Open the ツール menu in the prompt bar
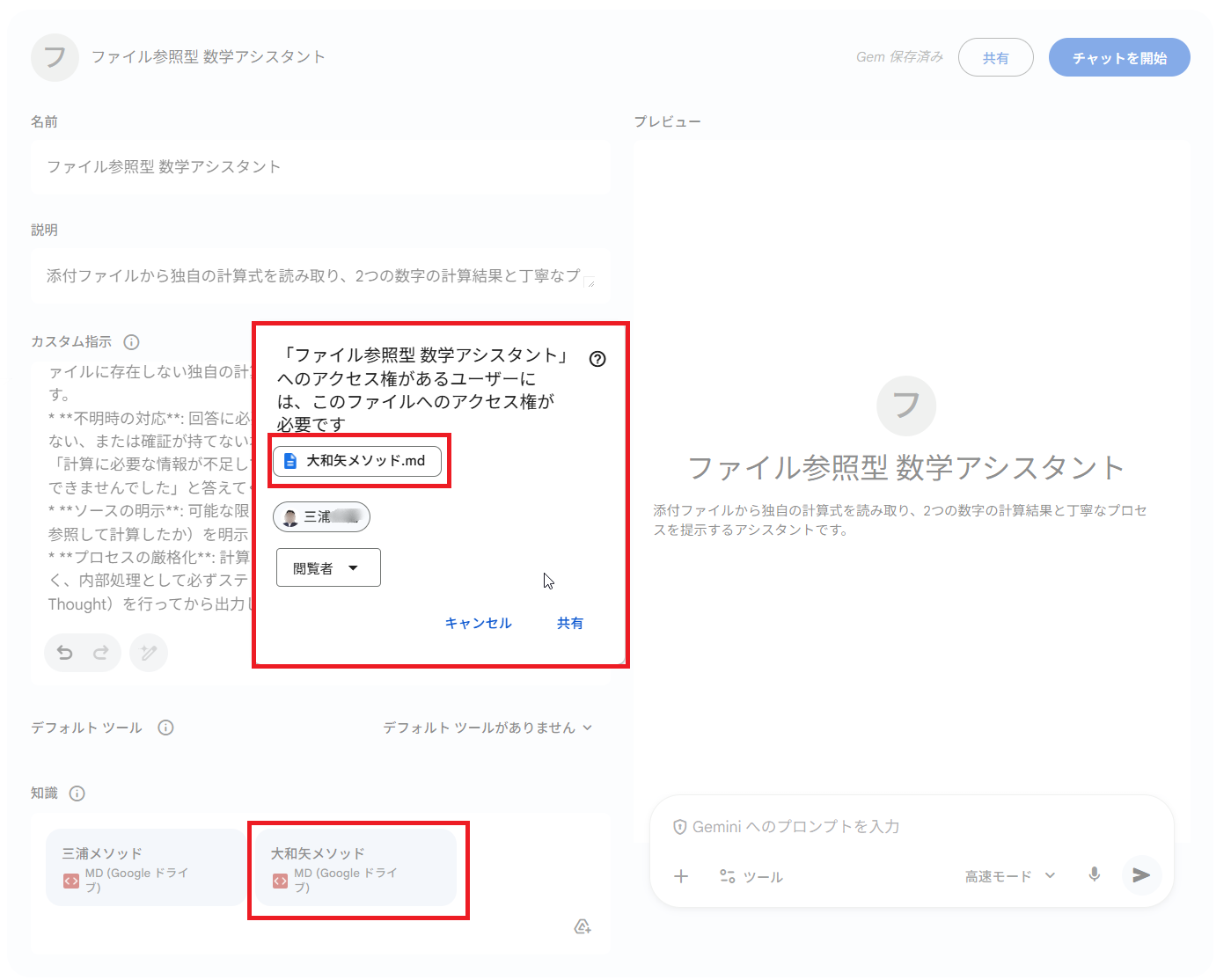1231x980 pixels. [x=751, y=876]
